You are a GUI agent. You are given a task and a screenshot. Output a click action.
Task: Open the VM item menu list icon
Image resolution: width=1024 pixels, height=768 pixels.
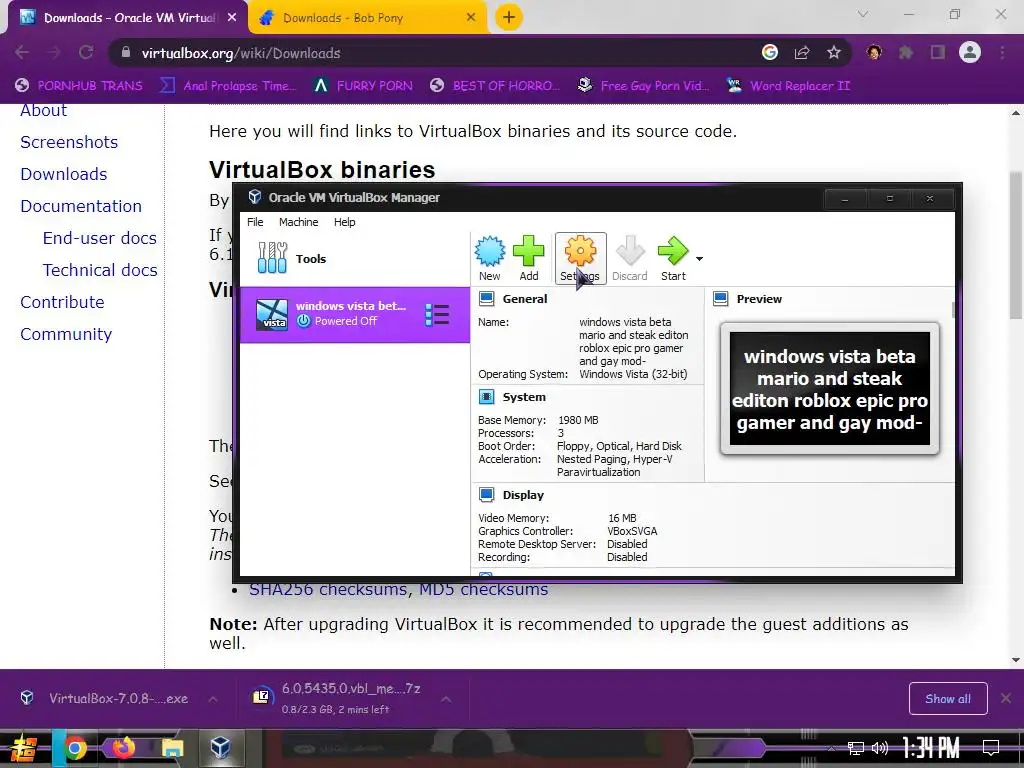[x=437, y=315]
